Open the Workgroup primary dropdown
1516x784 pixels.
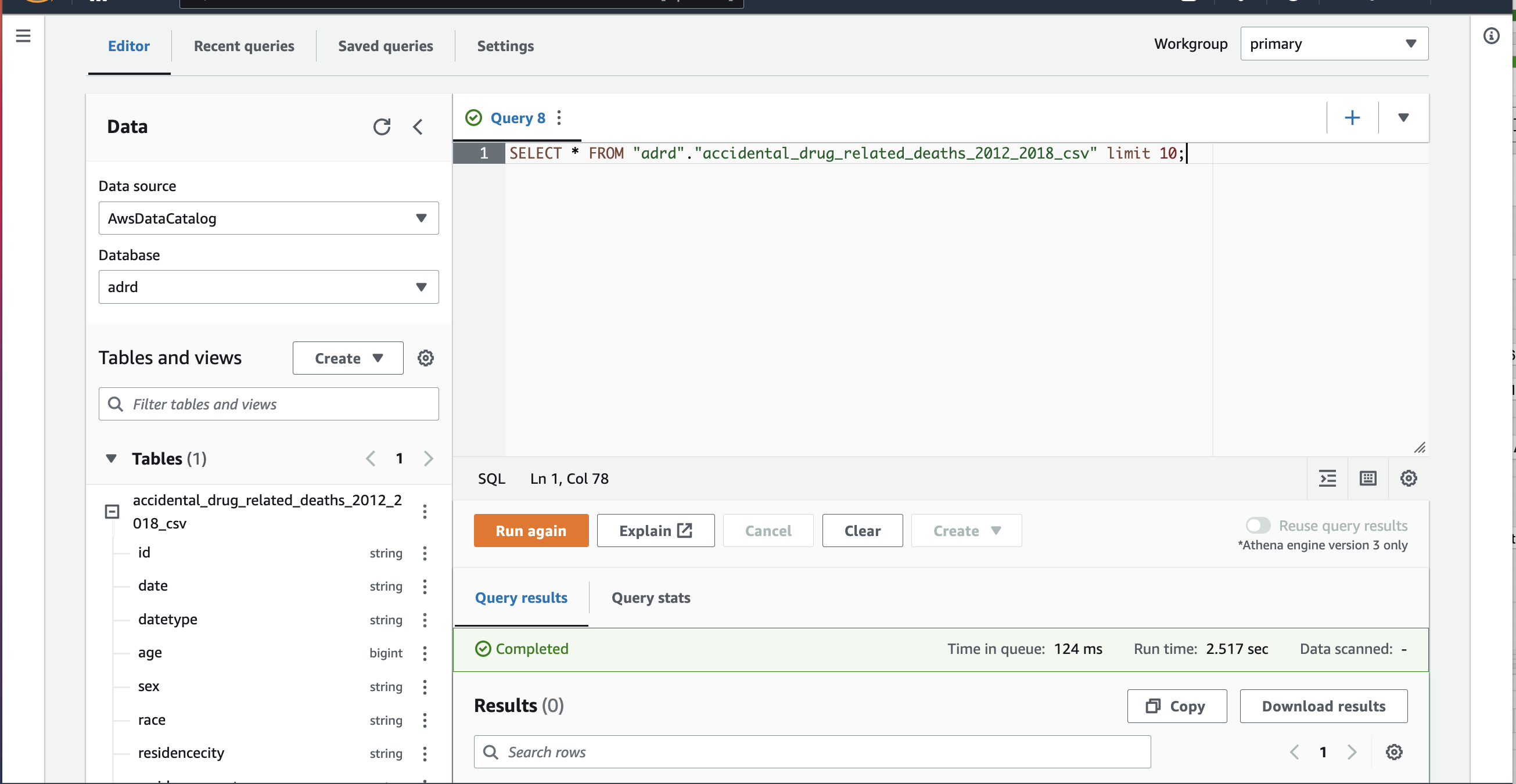(1334, 44)
